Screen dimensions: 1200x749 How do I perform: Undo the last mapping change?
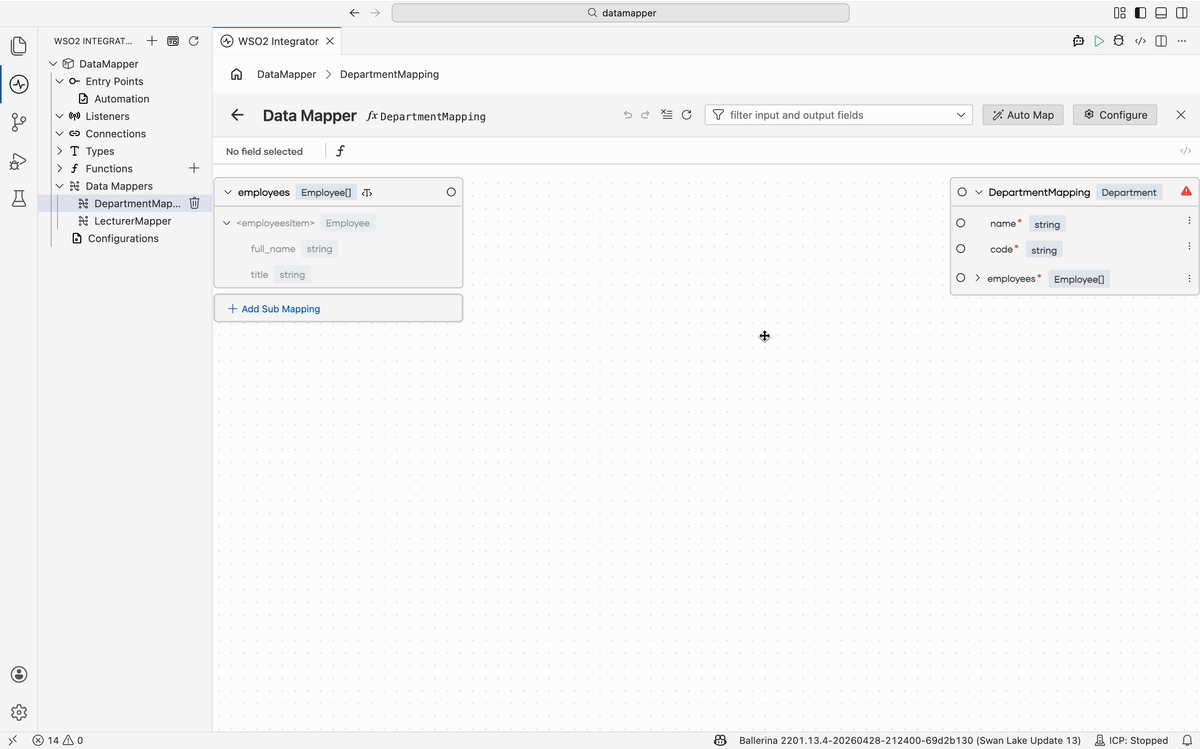[628, 115]
